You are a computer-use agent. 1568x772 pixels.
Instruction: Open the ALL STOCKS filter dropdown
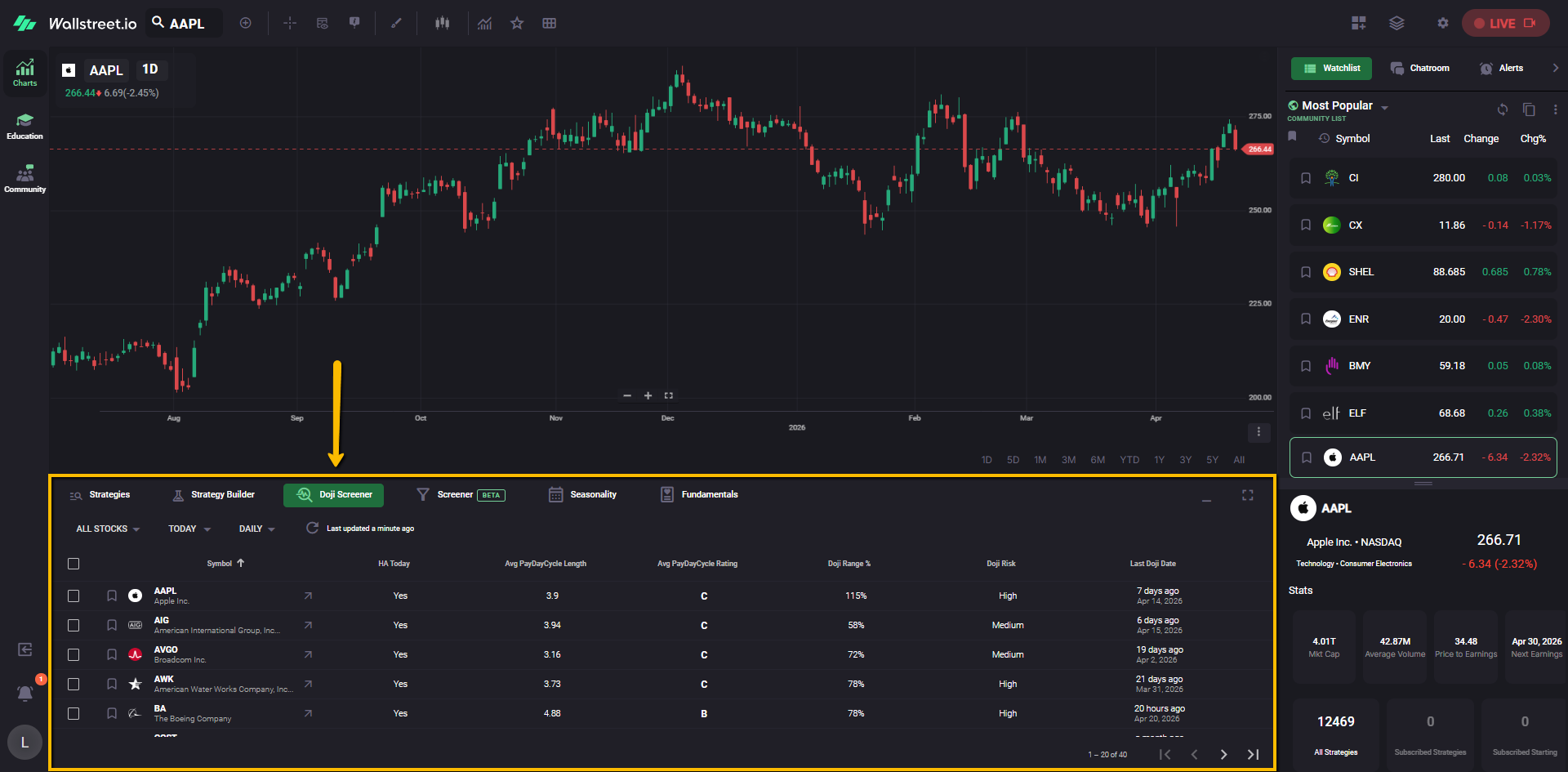(108, 529)
